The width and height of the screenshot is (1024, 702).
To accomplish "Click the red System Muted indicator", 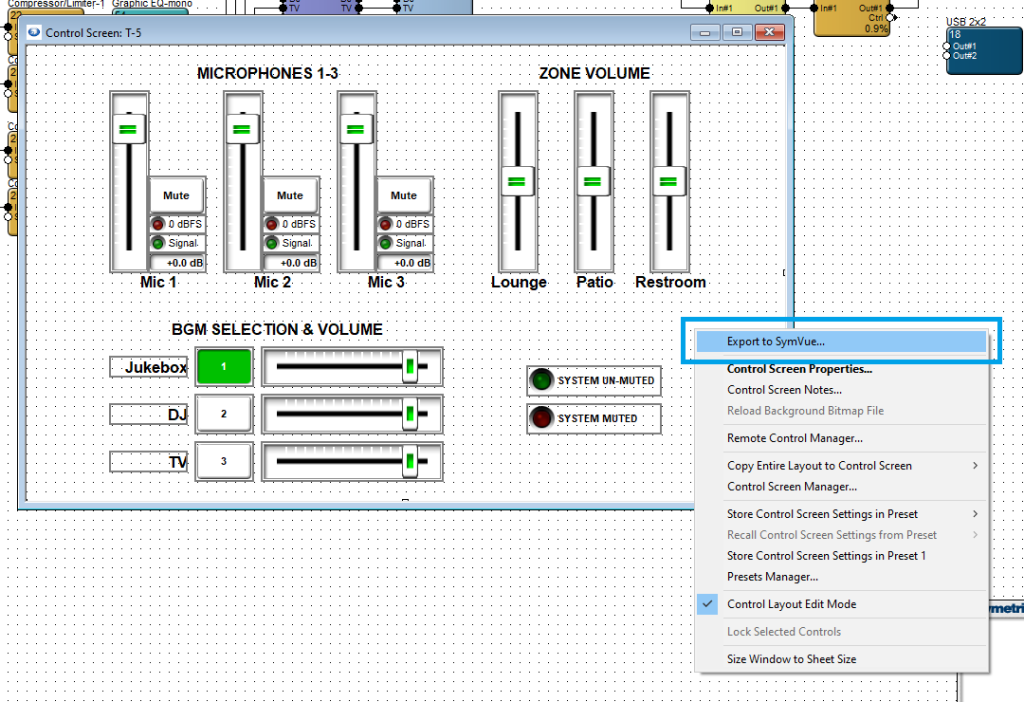I will pyautogui.click(x=542, y=418).
